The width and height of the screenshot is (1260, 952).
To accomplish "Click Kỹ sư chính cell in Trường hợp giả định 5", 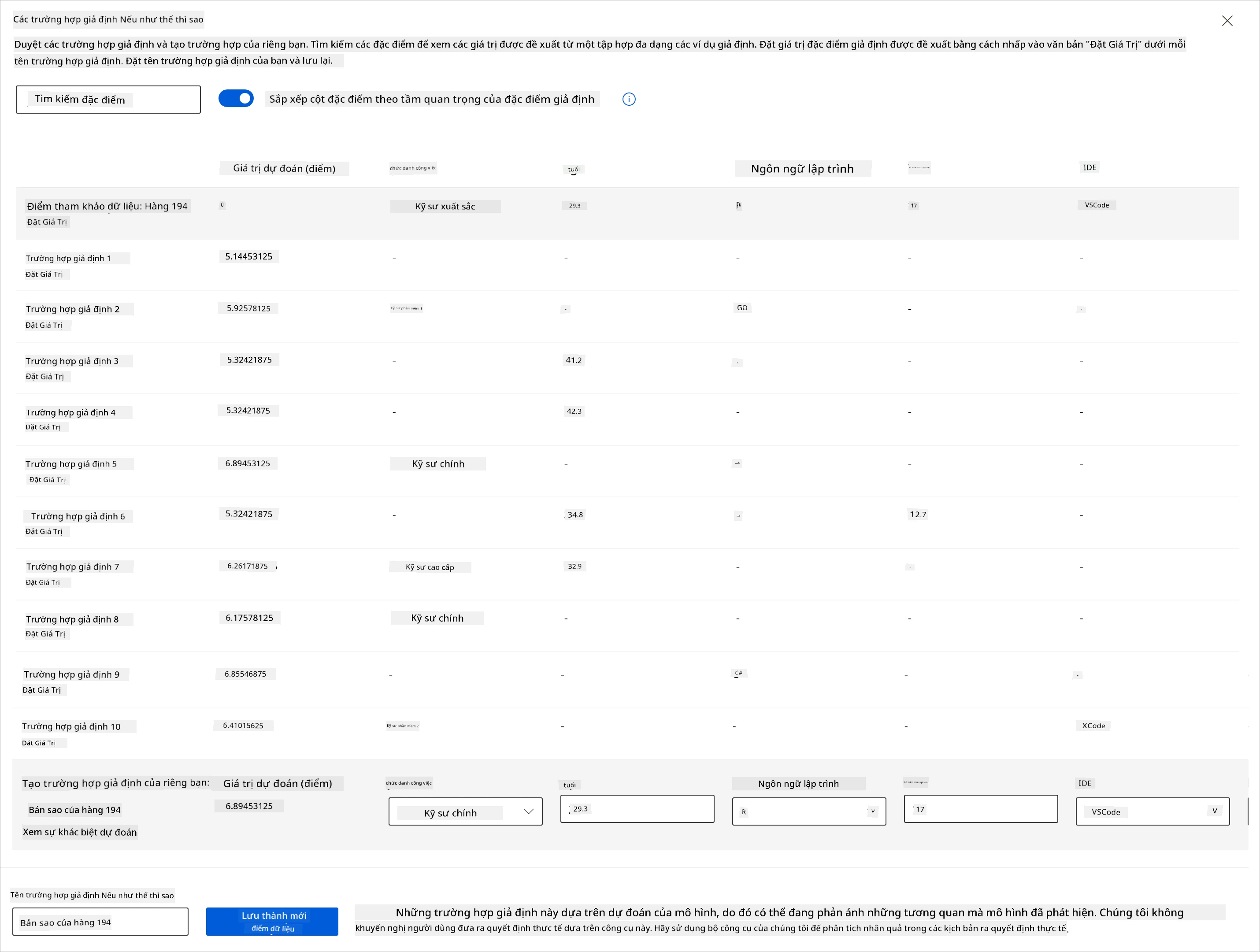I will click(x=438, y=464).
